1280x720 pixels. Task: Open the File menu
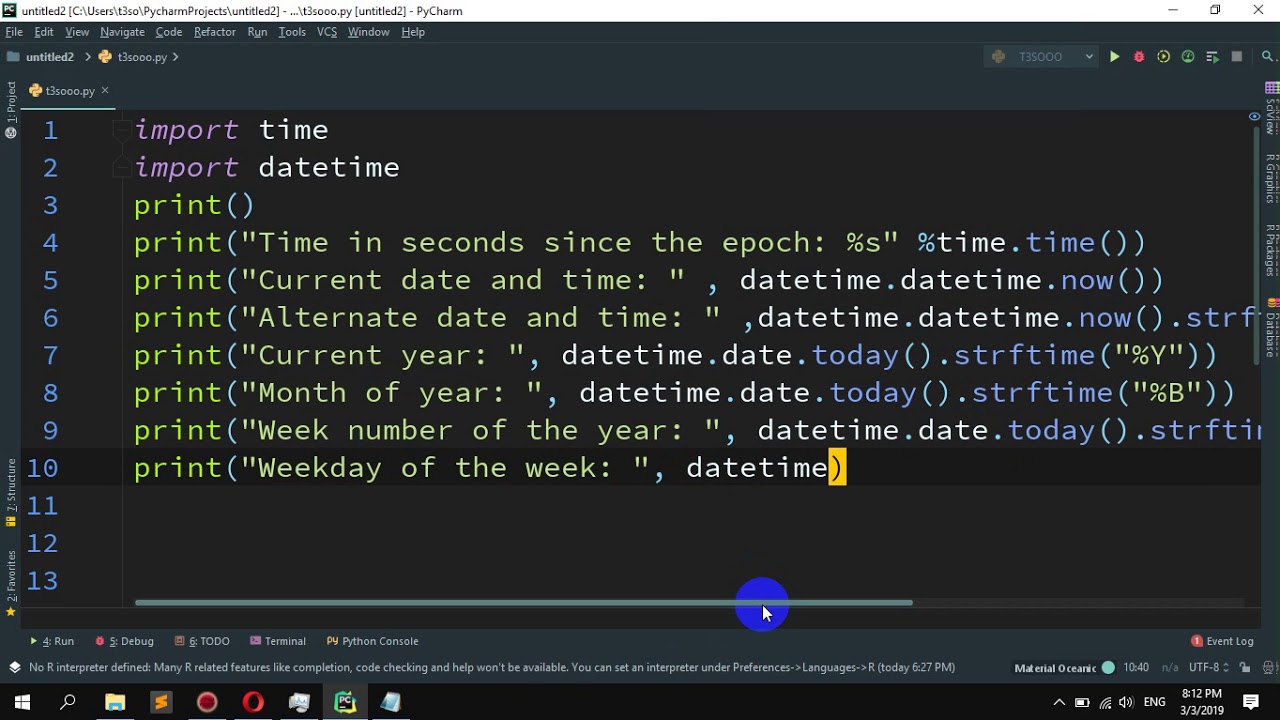point(14,32)
